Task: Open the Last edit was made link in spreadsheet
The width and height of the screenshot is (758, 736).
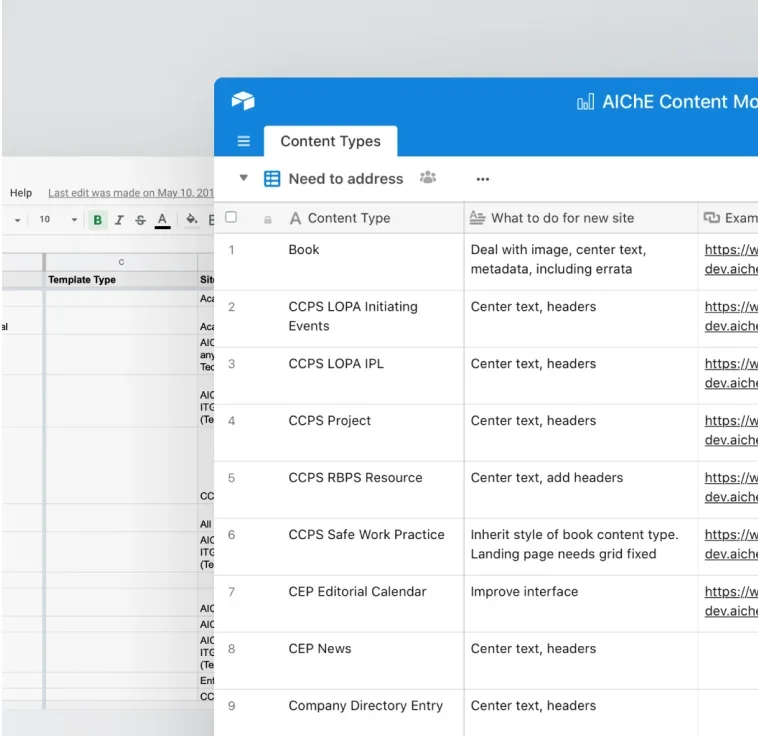Action: pos(131,193)
